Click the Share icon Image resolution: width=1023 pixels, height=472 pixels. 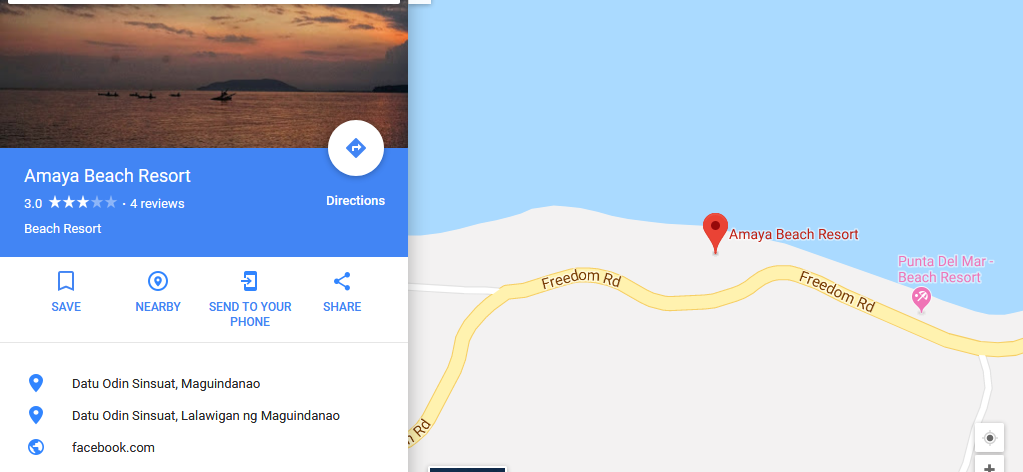(x=342, y=281)
